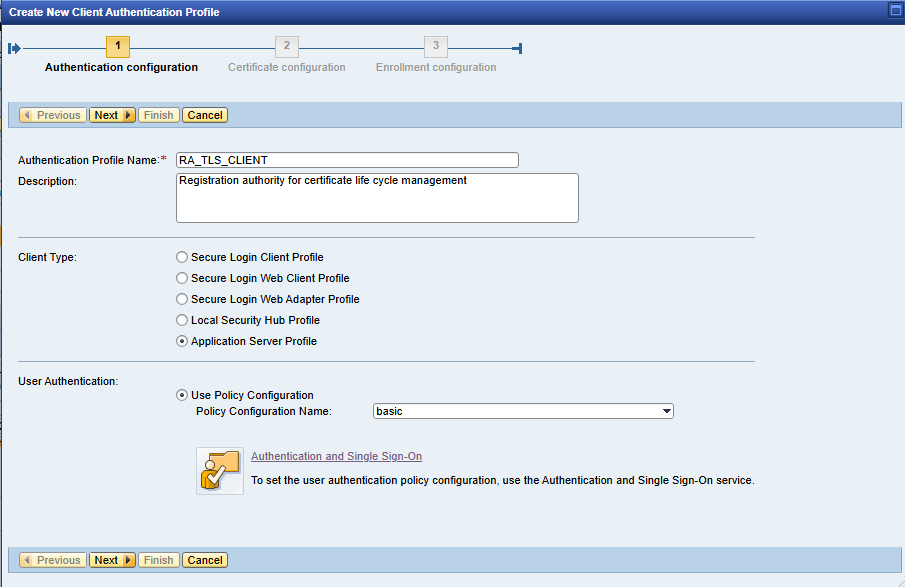Select Local Security Hub Profile radio button

(182, 320)
